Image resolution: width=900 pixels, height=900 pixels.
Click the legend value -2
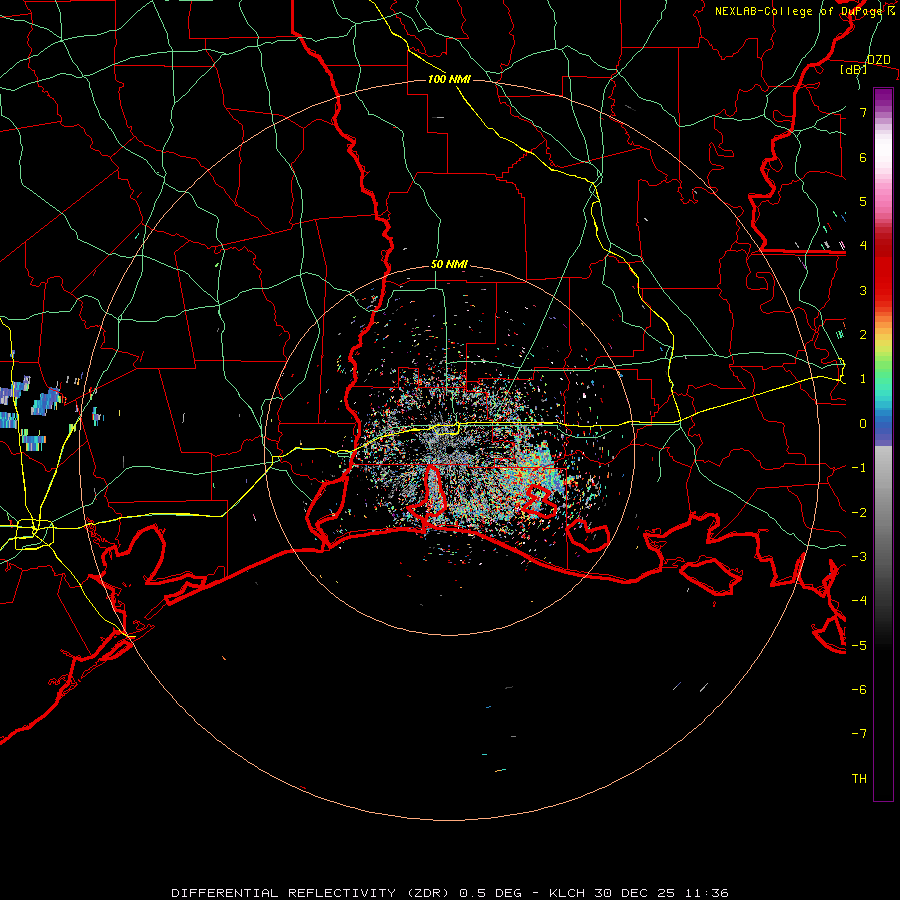click(x=859, y=513)
